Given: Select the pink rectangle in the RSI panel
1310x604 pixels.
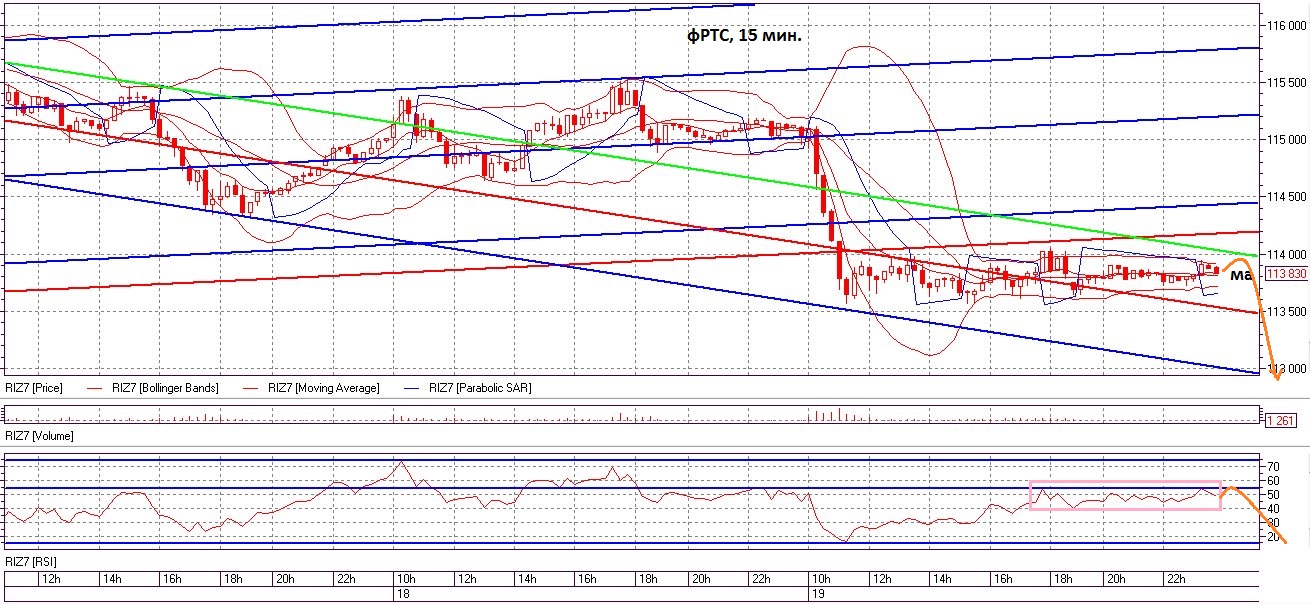Looking at the screenshot, I should [x=1125, y=508].
